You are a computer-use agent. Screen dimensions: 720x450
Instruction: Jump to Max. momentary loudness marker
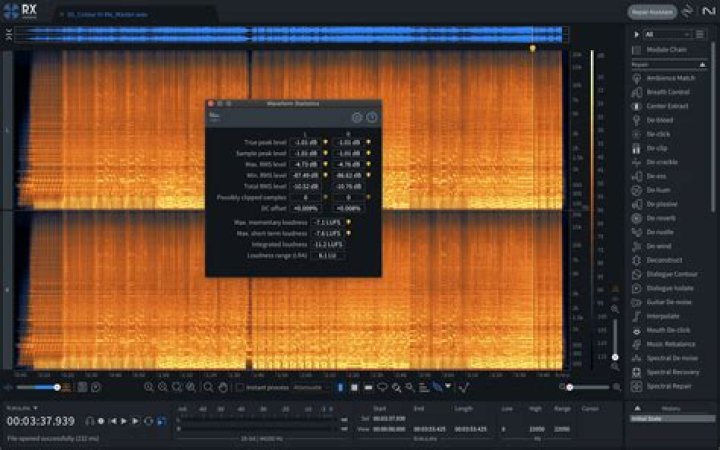(347, 221)
